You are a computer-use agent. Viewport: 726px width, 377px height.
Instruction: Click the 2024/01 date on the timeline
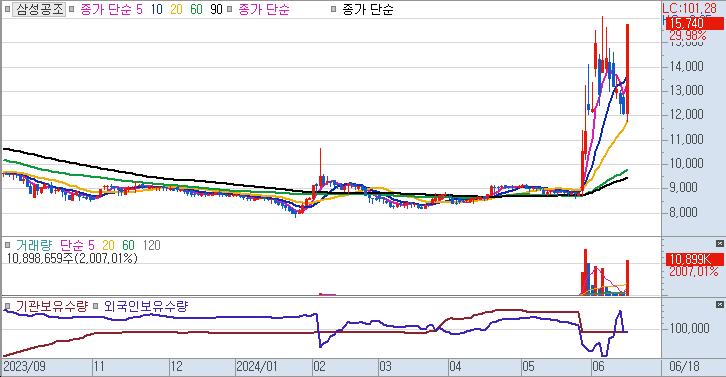(256, 367)
